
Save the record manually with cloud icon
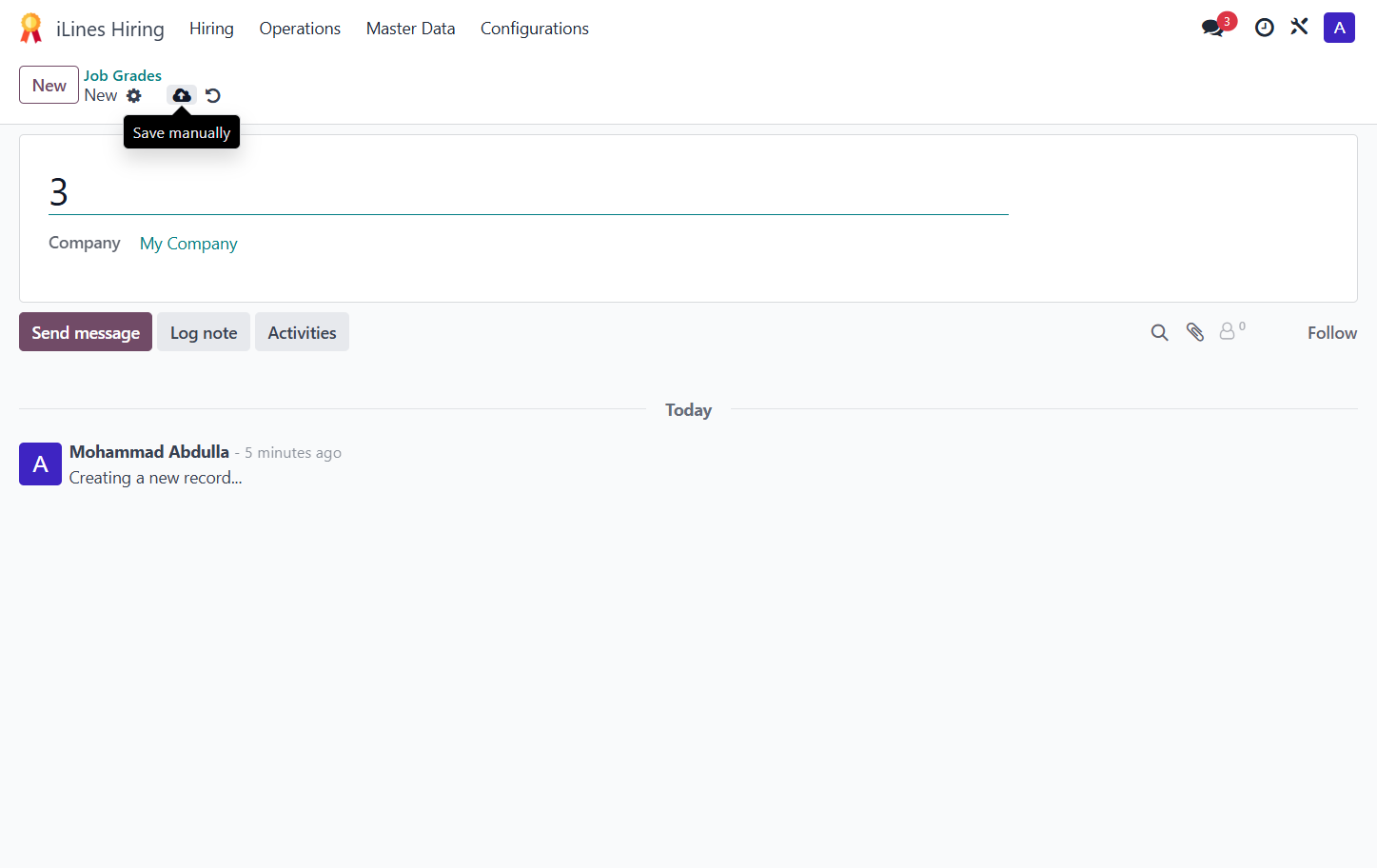(x=182, y=95)
